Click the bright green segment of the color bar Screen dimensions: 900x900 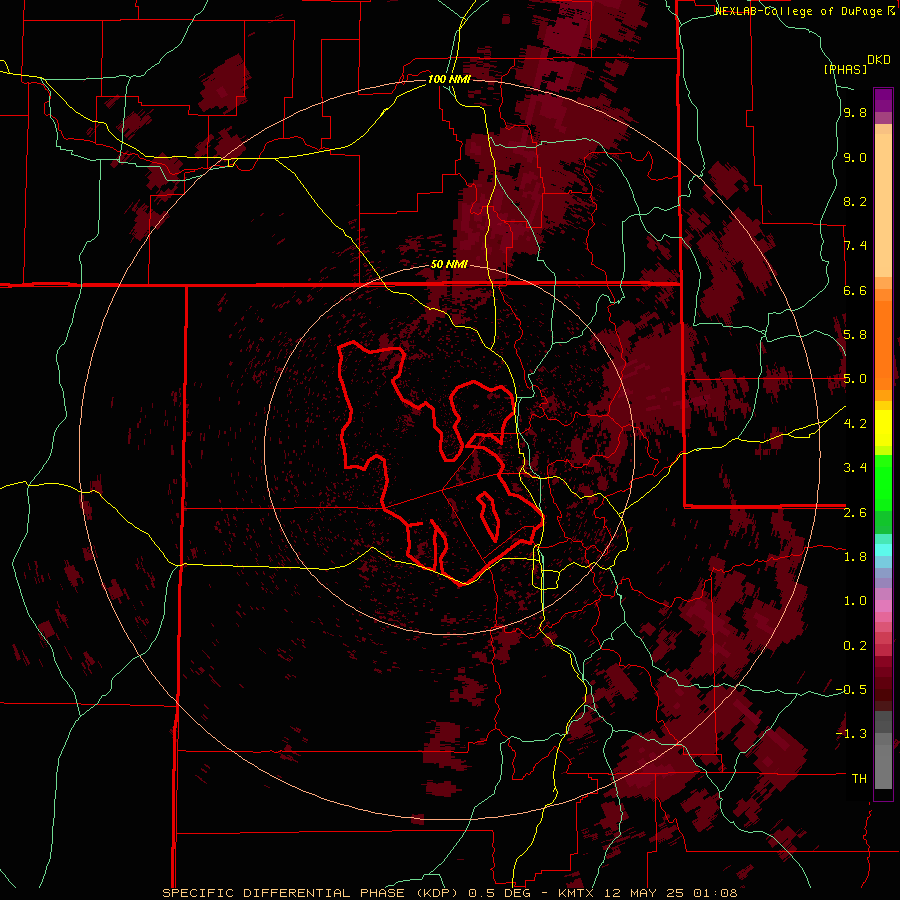pyautogui.click(x=883, y=483)
